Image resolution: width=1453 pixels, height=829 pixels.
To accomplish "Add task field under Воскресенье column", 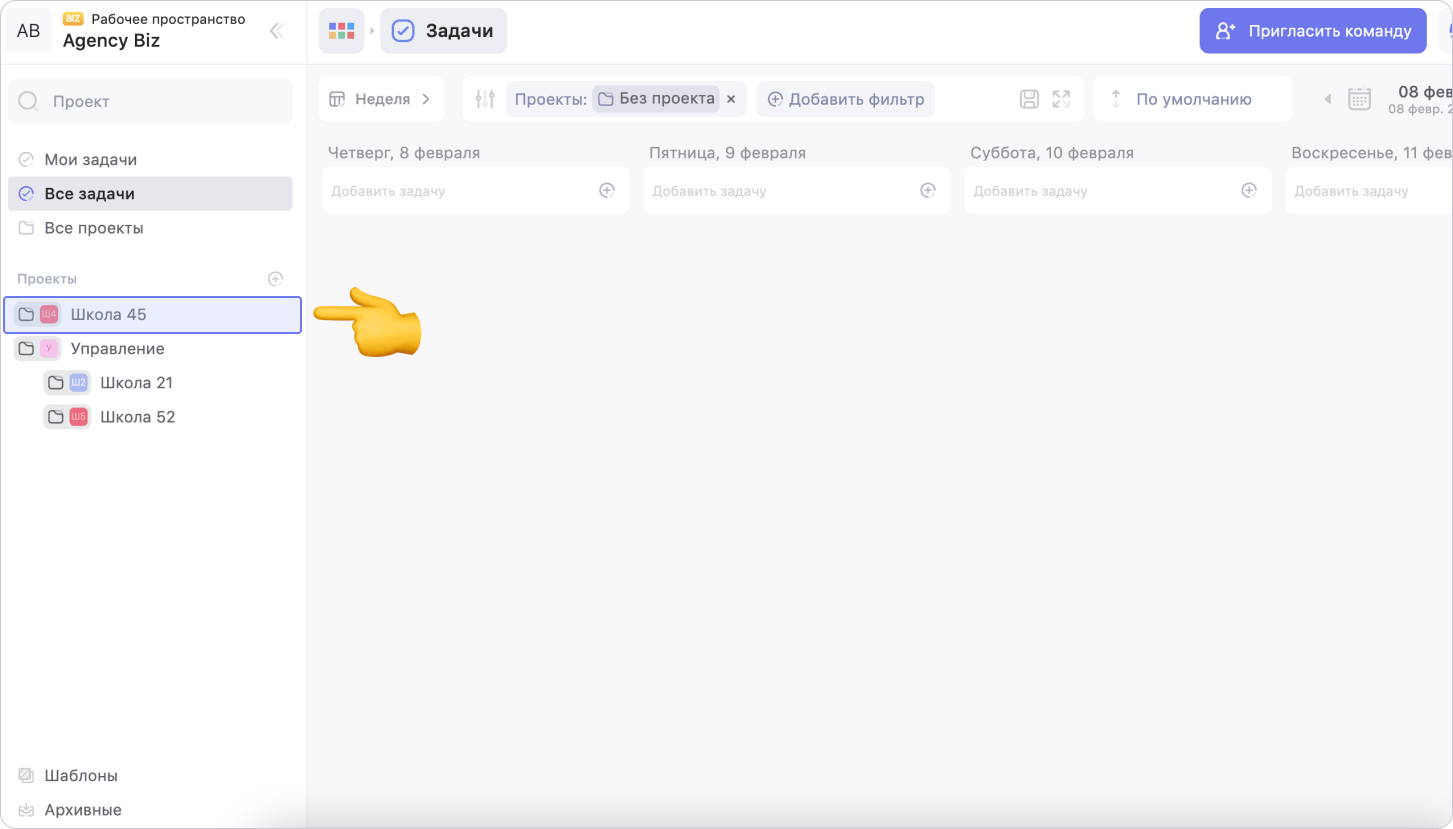I will pyautogui.click(x=1369, y=190).
